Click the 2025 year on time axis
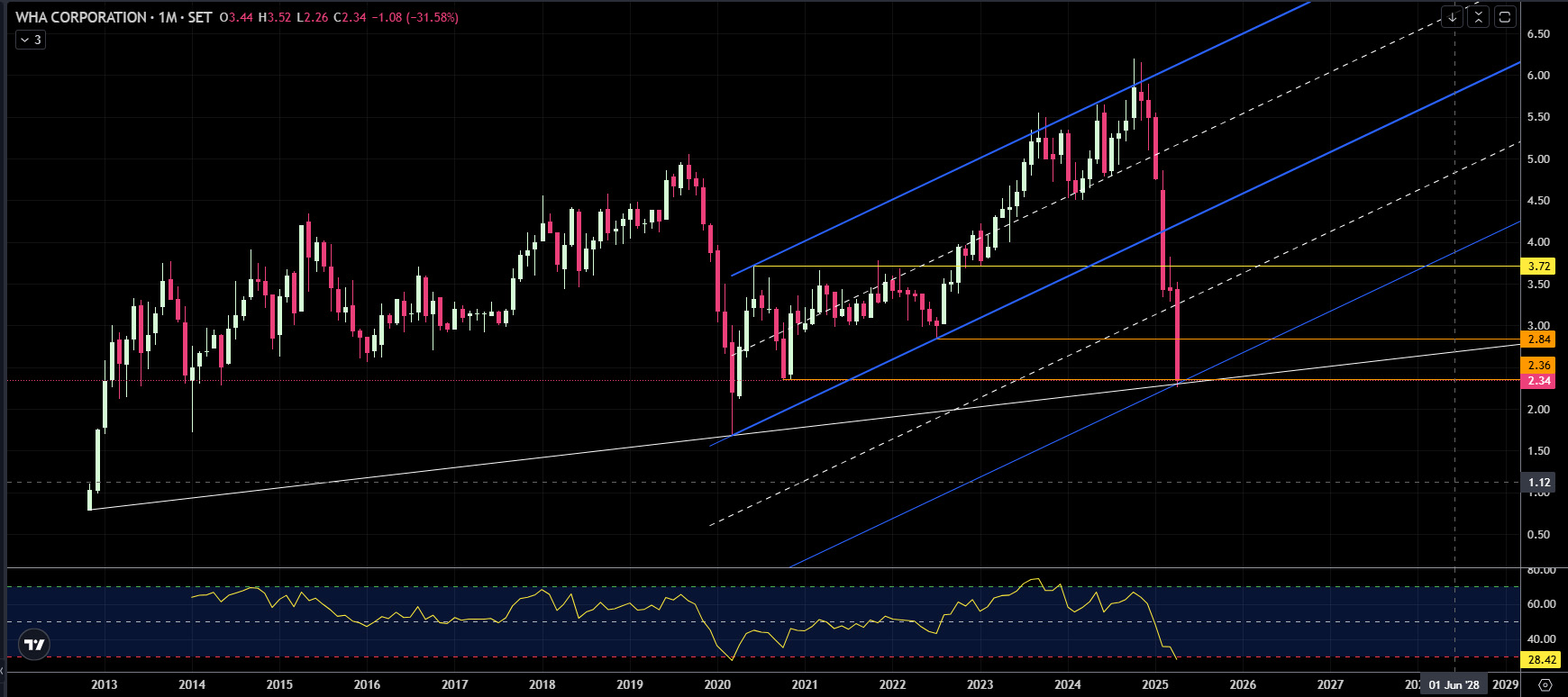 (x=1155, y=684)
